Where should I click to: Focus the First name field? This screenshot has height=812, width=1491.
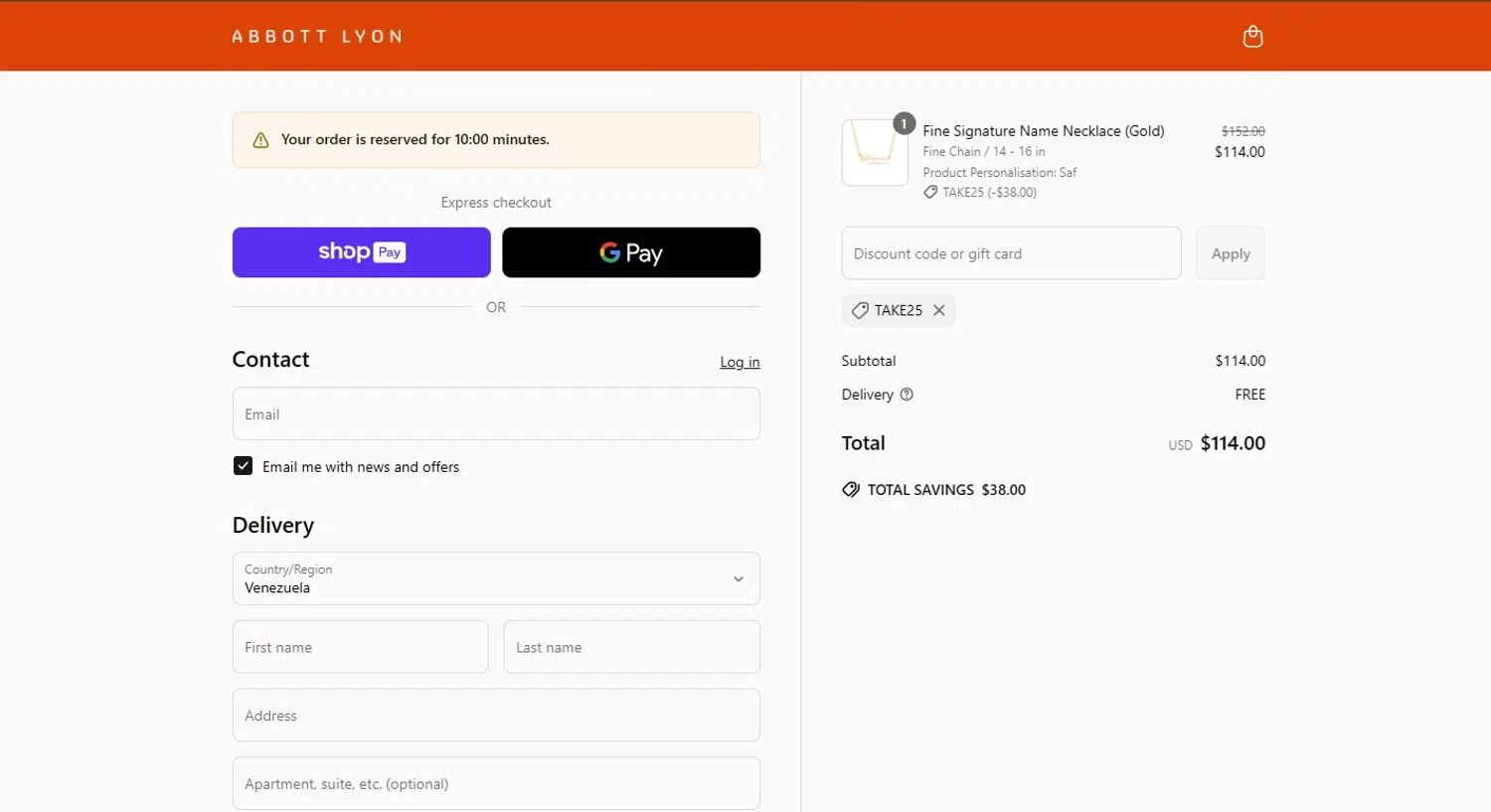coord(360,647)
